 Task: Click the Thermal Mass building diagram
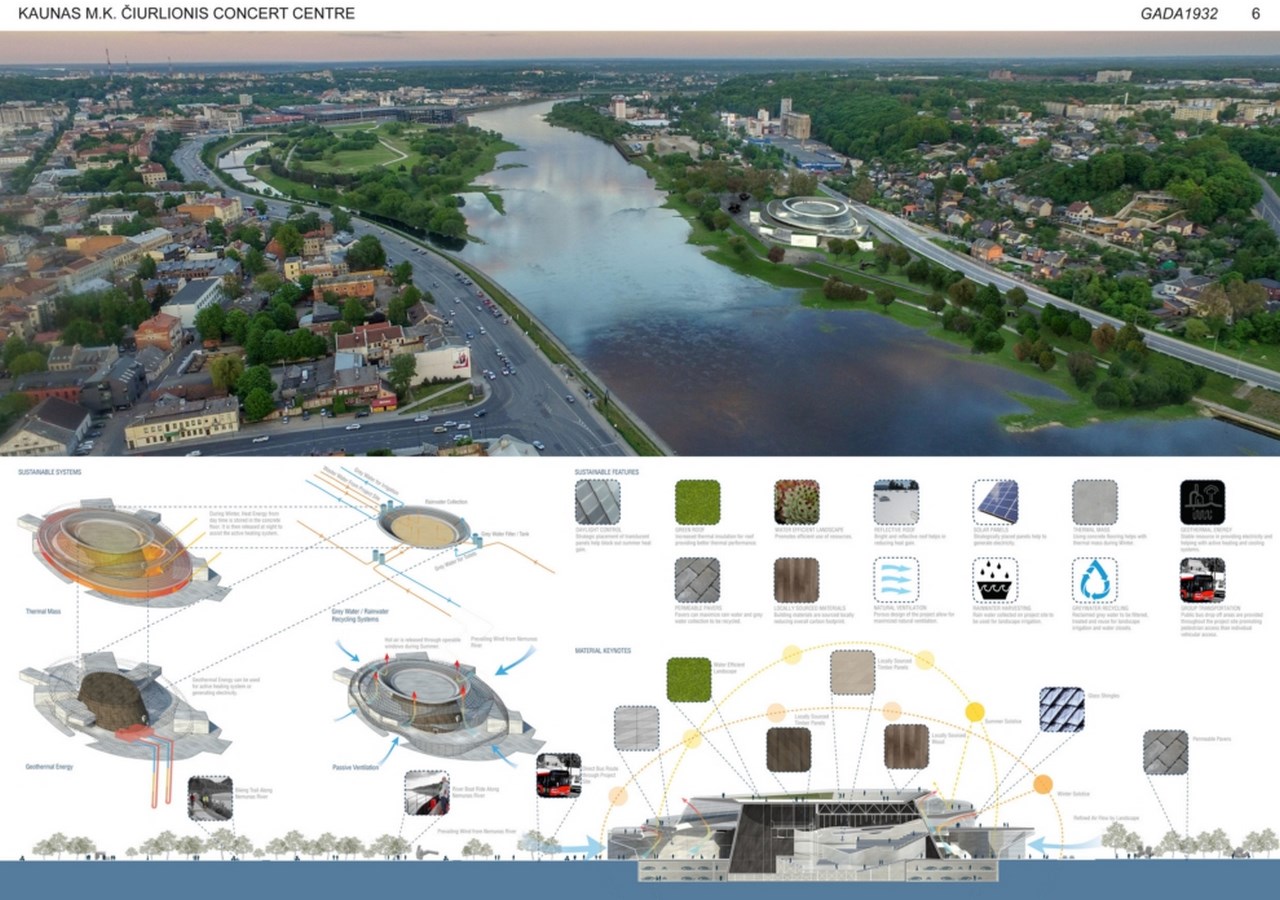(115, 550)
